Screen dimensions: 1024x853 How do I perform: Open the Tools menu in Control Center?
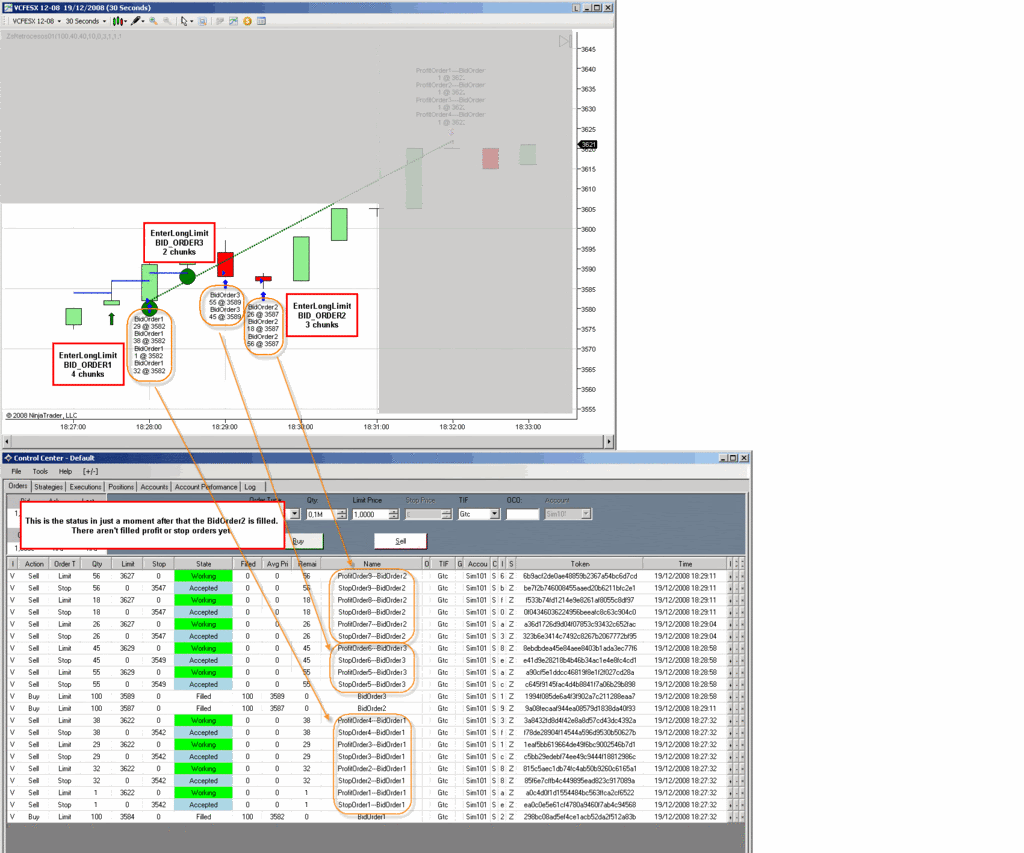[x=40, y=471]
